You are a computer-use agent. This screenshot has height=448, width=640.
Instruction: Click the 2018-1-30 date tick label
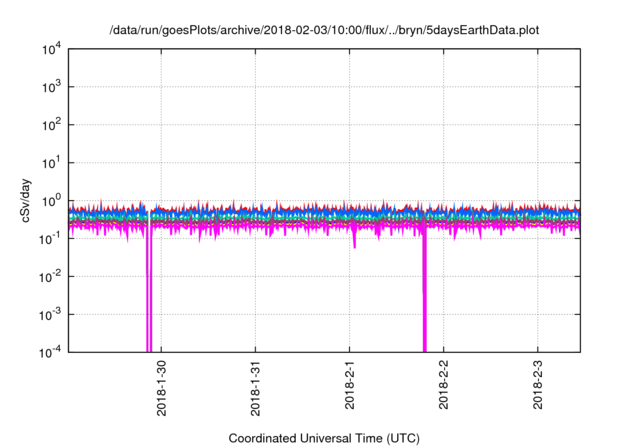coord(162,388)
